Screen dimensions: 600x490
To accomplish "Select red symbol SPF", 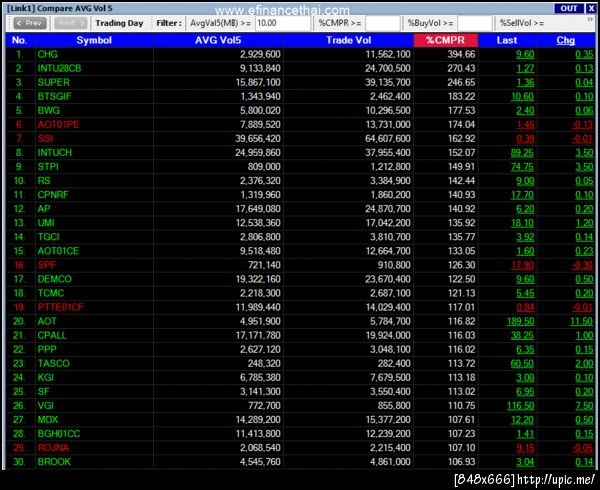I will pos(47,265).
